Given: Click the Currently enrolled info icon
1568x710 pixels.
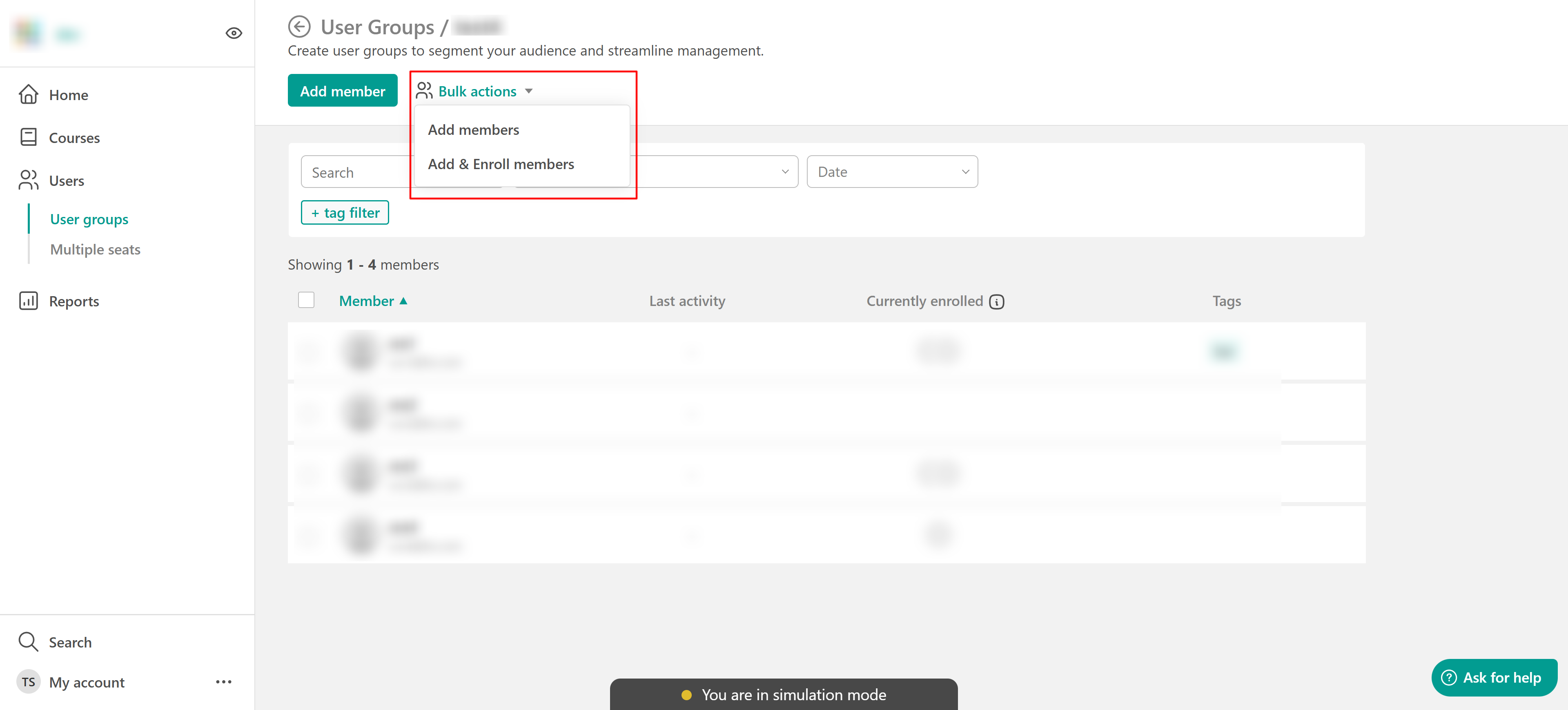Looking at the screenshot, I should (996, 301).
